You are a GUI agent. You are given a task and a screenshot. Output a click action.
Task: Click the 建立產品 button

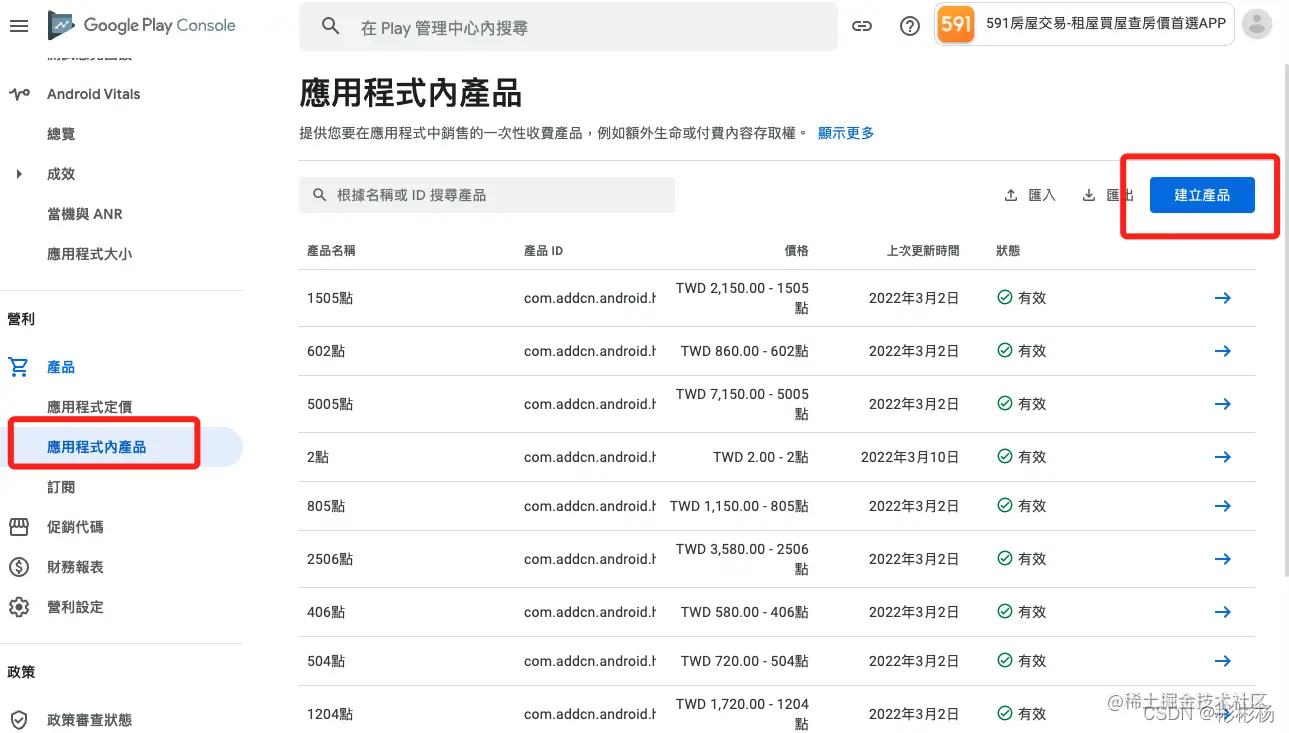tap(1202, 195)
